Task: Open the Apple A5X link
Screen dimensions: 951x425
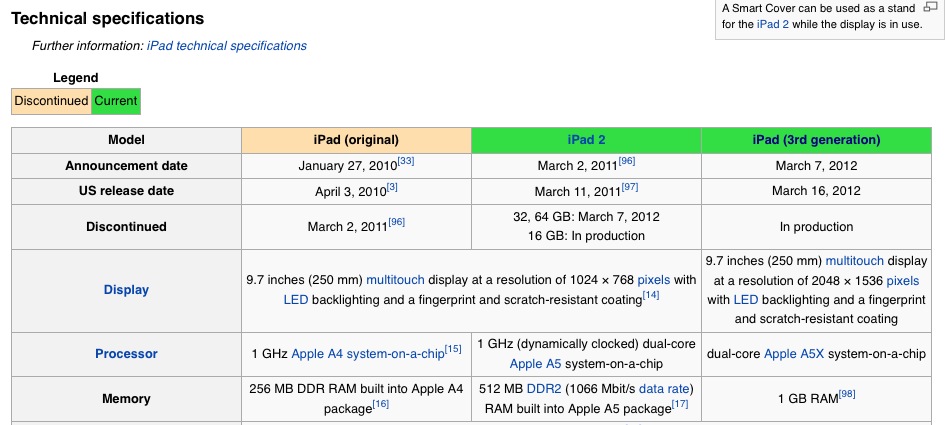Action: pos(794,354)
